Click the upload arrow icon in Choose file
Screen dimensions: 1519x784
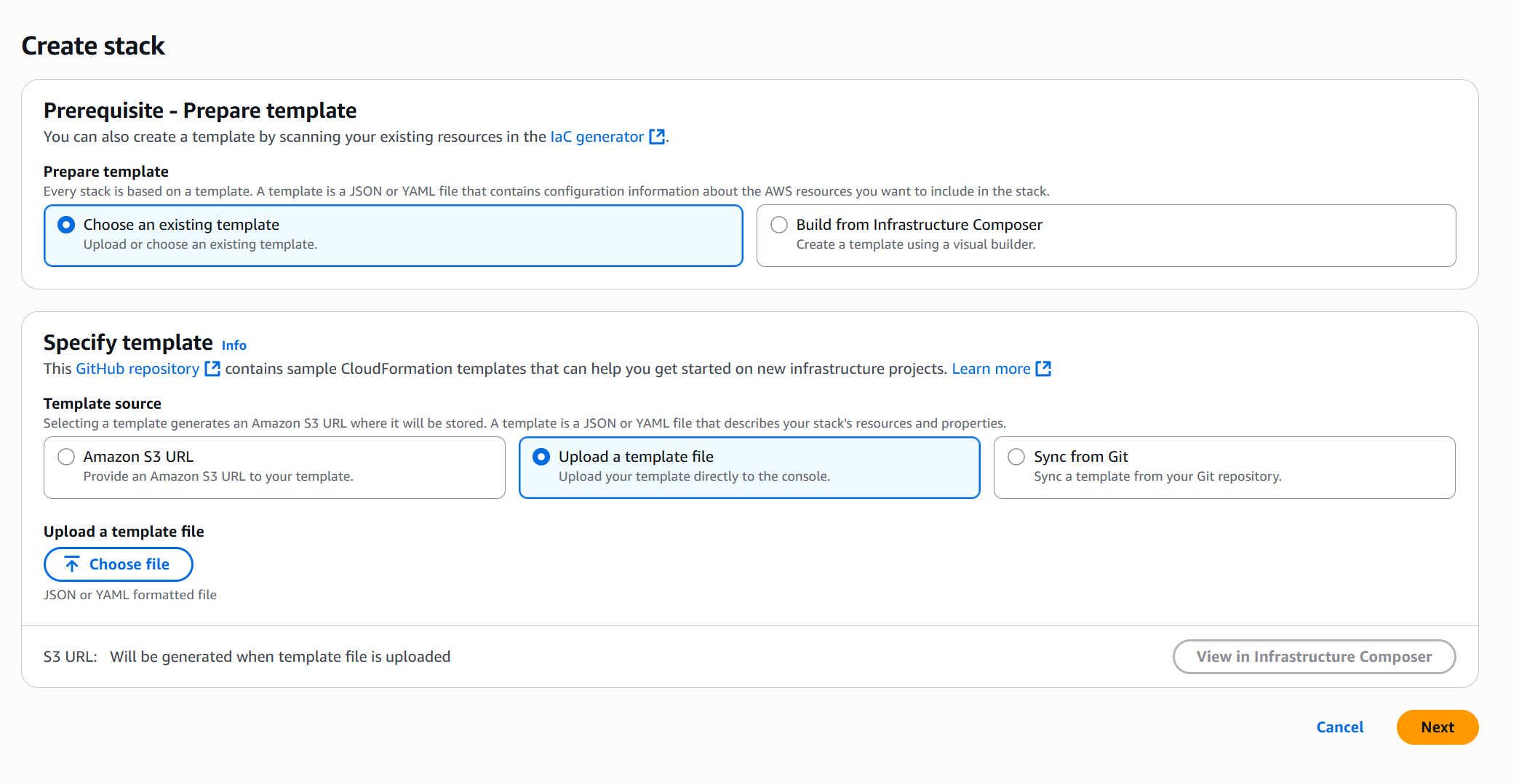tap(72, 564)
